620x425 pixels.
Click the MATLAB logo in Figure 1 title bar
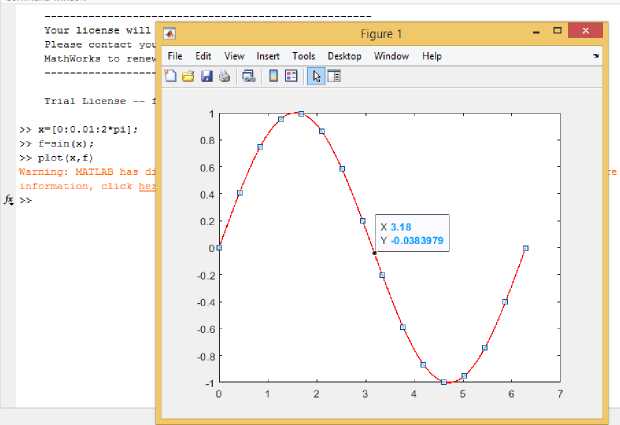click(x=170, y=34)
